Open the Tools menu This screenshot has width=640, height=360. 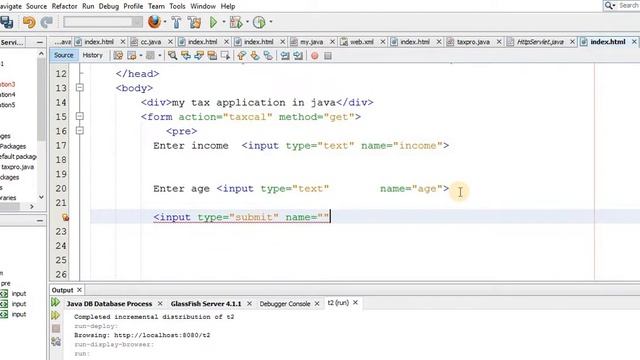click(x=177, y=6)
